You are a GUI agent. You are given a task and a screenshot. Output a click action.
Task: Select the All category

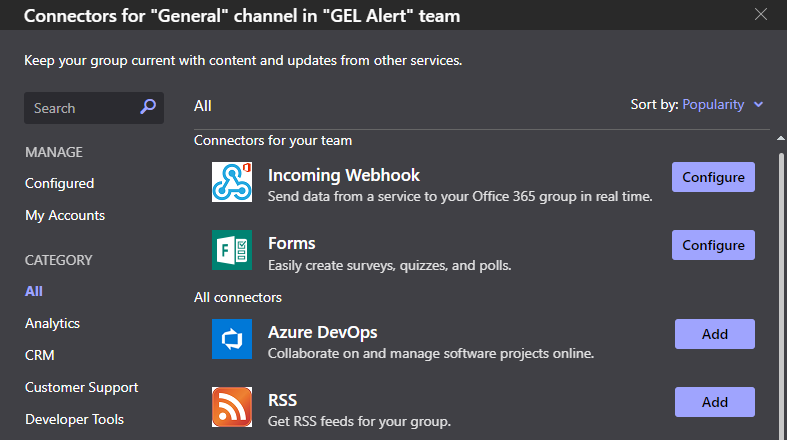coord(34,291)
